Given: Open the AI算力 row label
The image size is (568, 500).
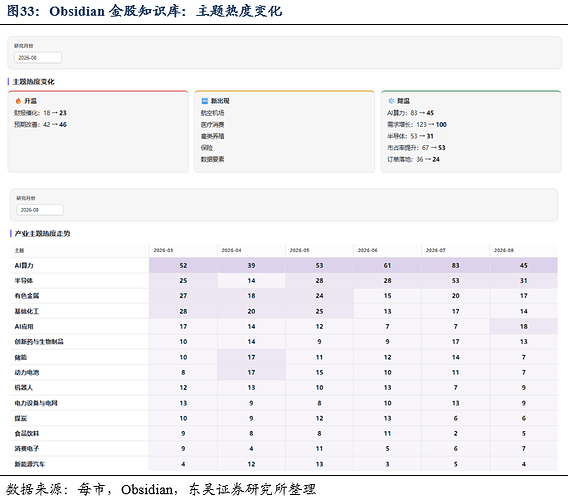Looking at the screenshot, I should [x=24, y=266].
